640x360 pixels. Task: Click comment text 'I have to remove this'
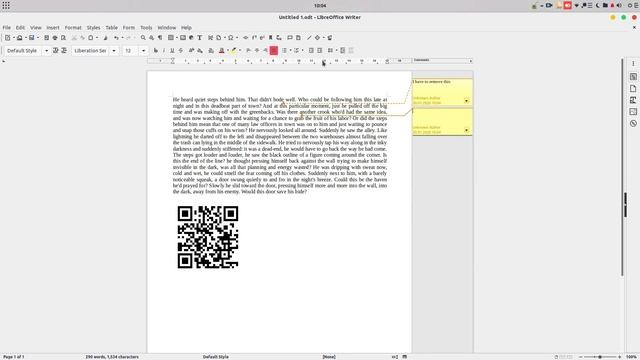[431, 82]
